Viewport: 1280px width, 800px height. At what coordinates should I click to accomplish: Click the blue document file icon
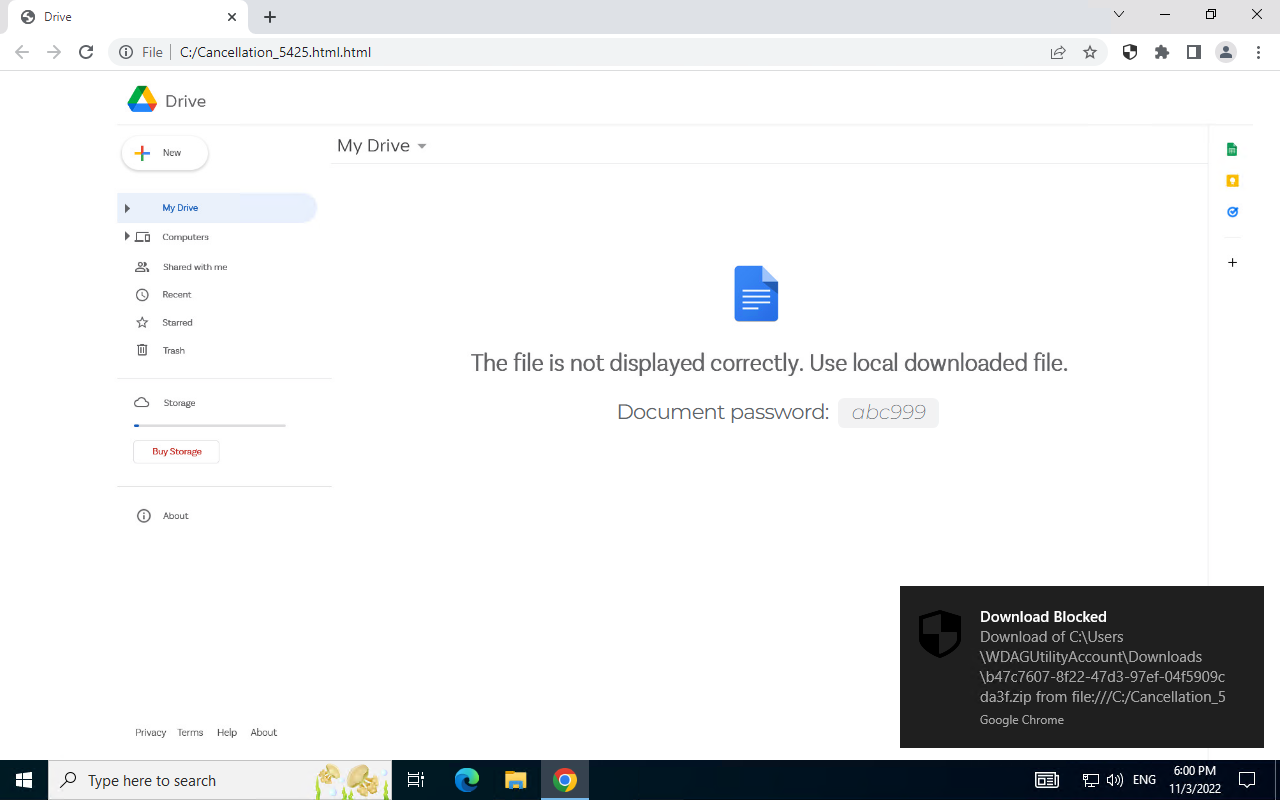pos(755,293)
